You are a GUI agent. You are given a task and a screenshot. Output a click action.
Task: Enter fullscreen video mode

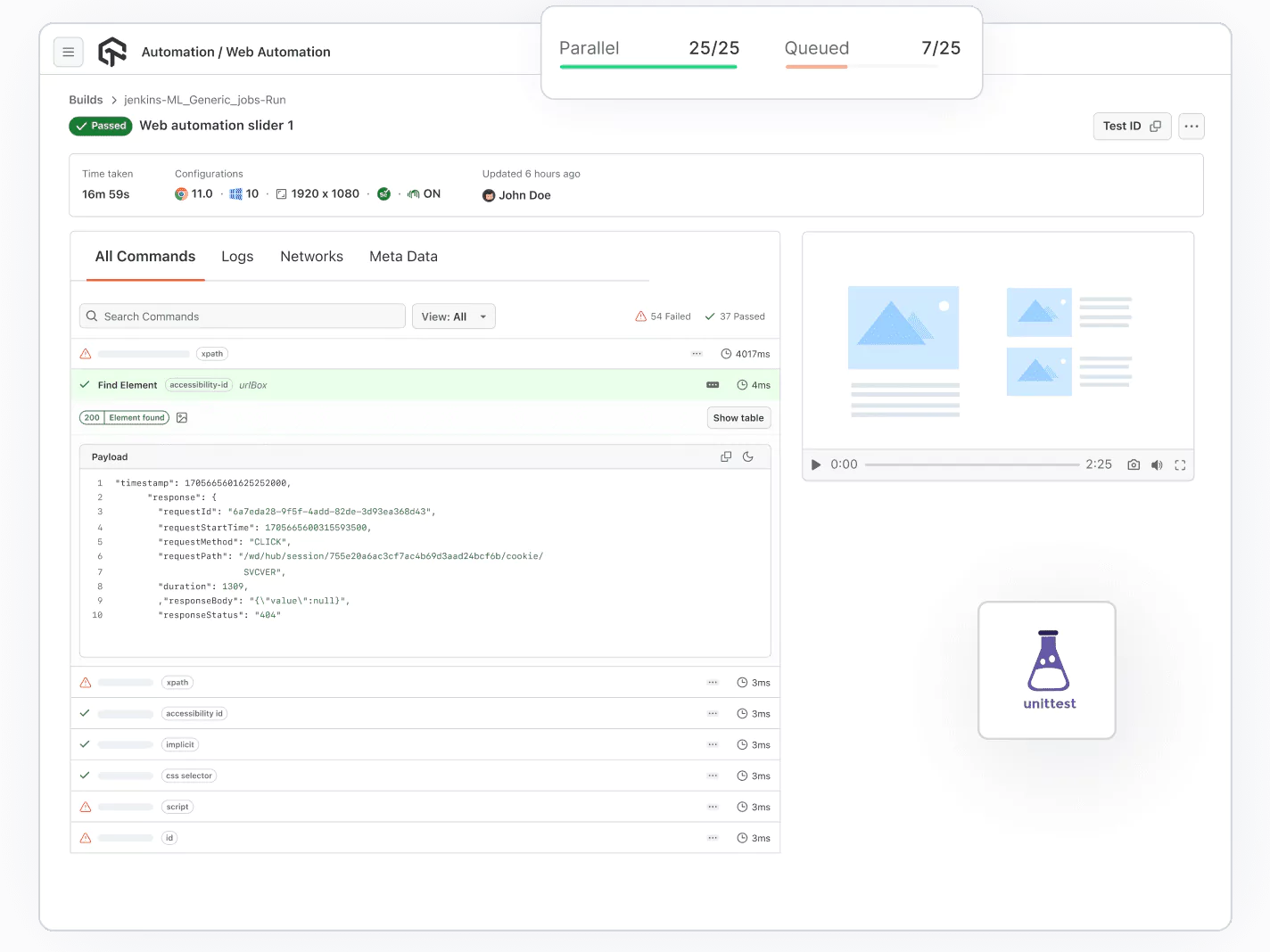pos(1180,464)
